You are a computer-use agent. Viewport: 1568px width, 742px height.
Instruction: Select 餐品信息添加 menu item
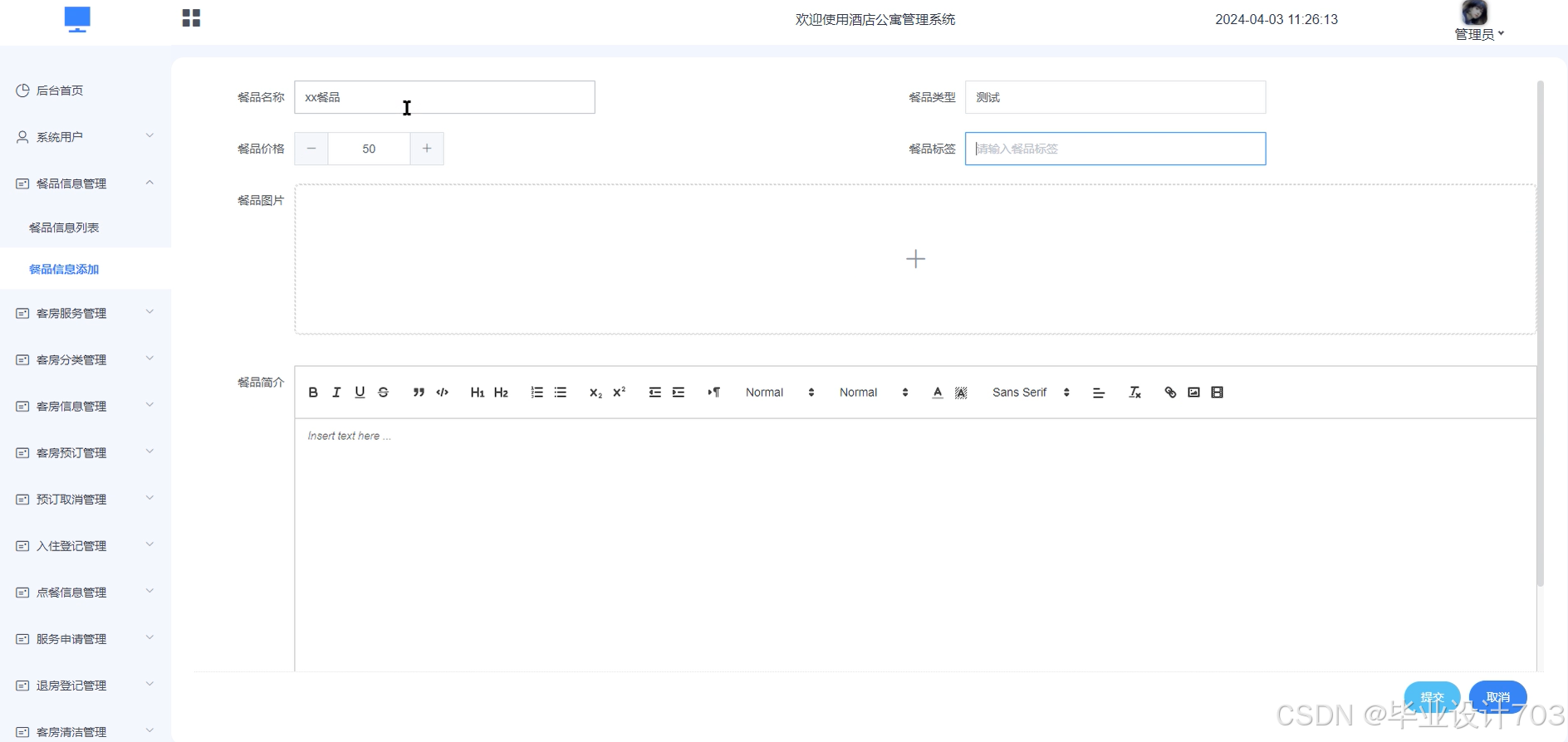point(86,269)
